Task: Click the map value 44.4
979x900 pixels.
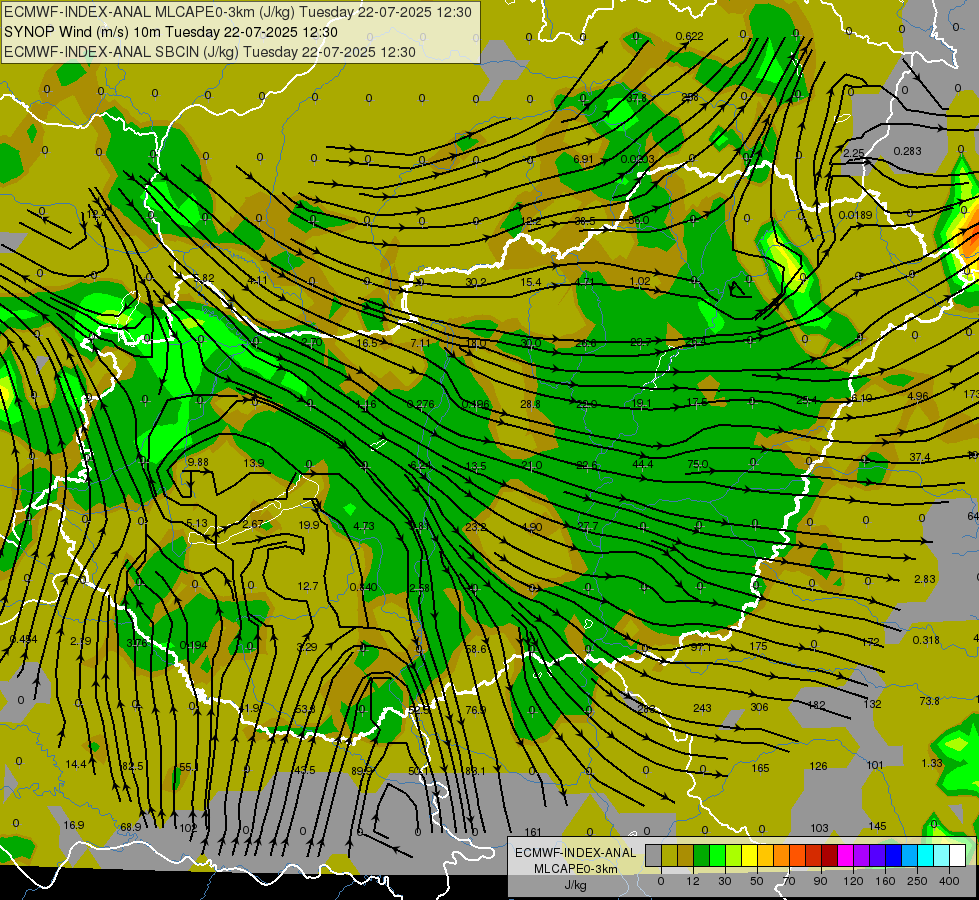Action: click(x=642, y=464)
